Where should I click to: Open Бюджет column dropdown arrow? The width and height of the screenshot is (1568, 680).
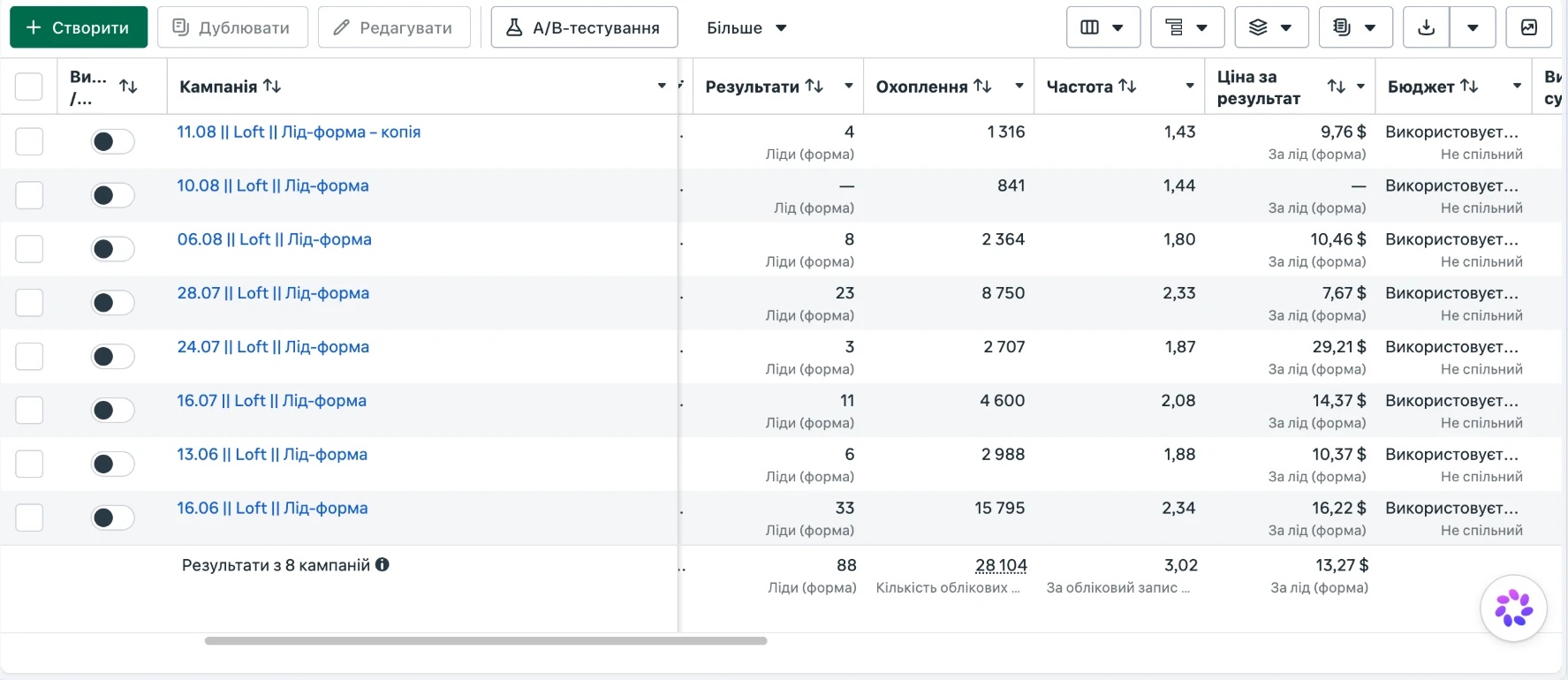(1518, 86)
